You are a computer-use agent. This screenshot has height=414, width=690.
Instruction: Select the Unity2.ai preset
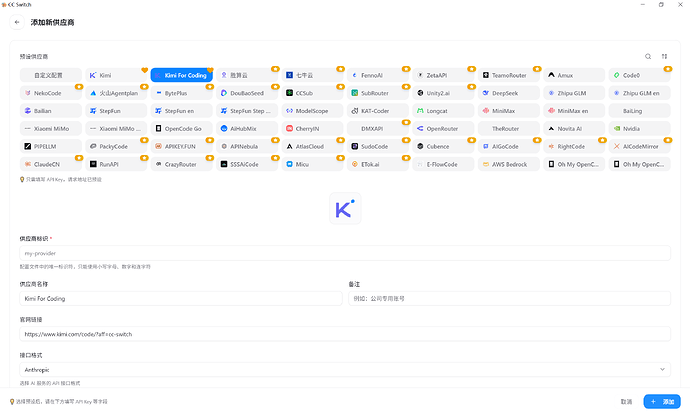click(444, 93)
